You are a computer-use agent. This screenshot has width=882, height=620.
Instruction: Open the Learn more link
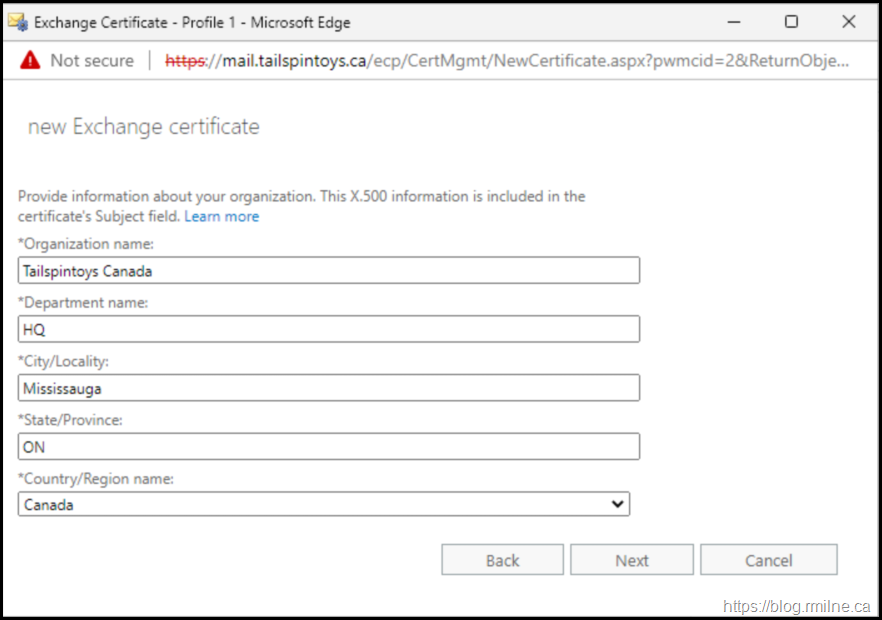click(x=221, y=216)
